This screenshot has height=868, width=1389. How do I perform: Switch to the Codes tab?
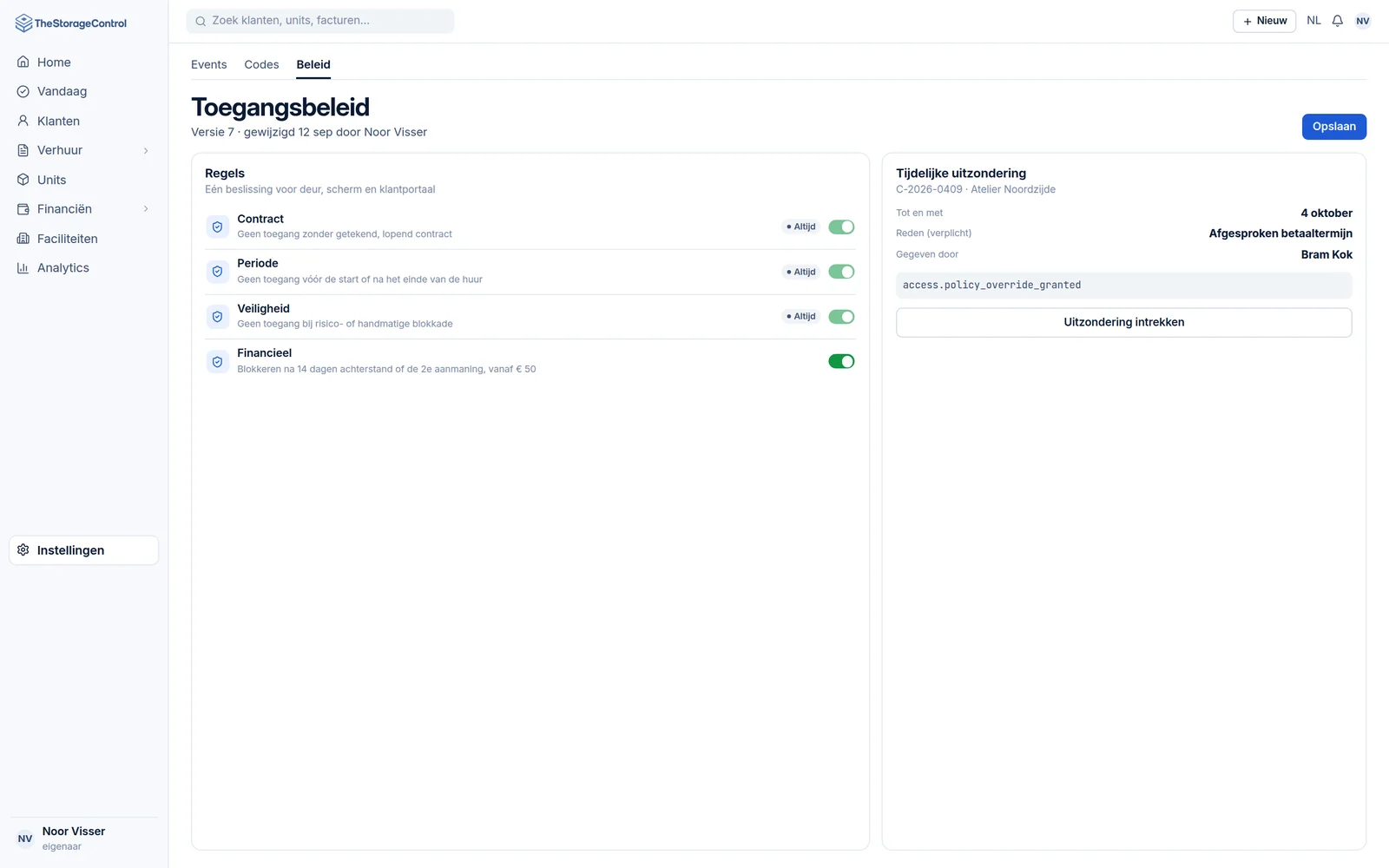click(261, 64)
